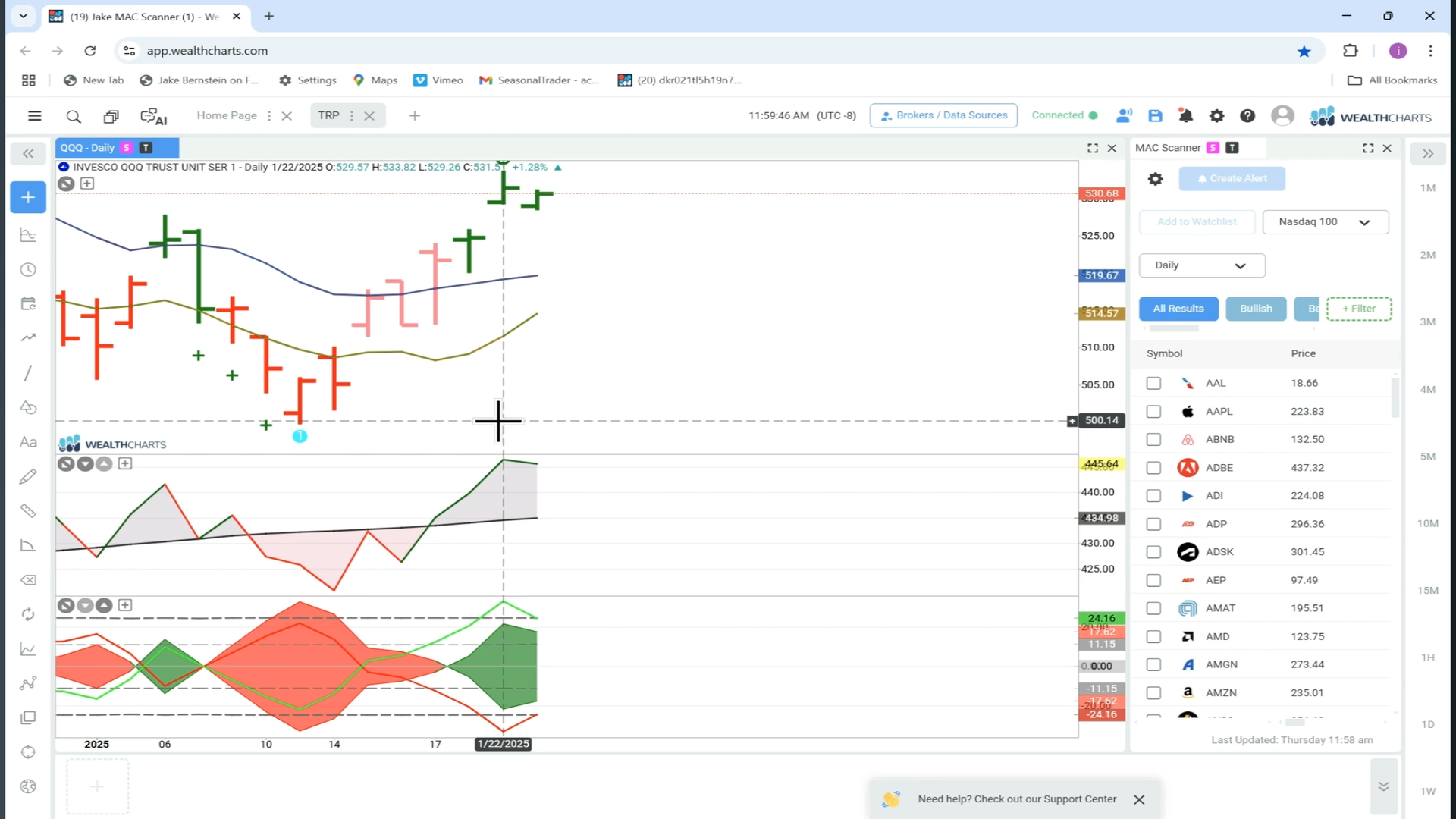Click the community users icon
The height and width of the screenshot is (819, 1456).
[x=1124, y=116]
